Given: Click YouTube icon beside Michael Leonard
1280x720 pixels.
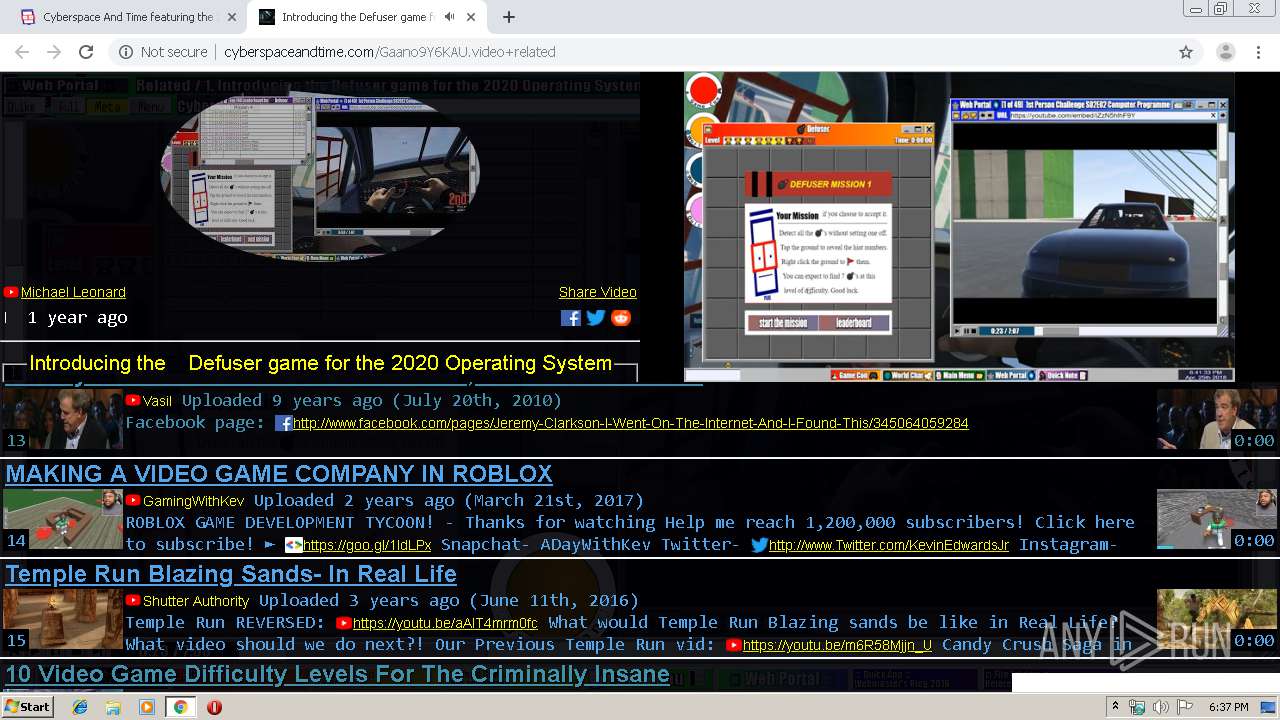Looking at the screenshot, I should pyautogui.click(x=11, y=292).
